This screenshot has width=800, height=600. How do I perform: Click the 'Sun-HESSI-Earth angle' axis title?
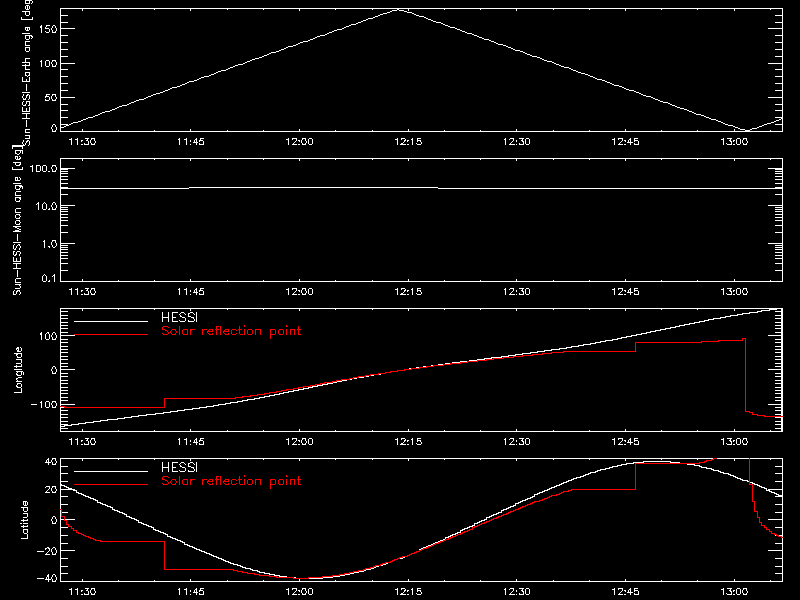[x=27, y=73]
